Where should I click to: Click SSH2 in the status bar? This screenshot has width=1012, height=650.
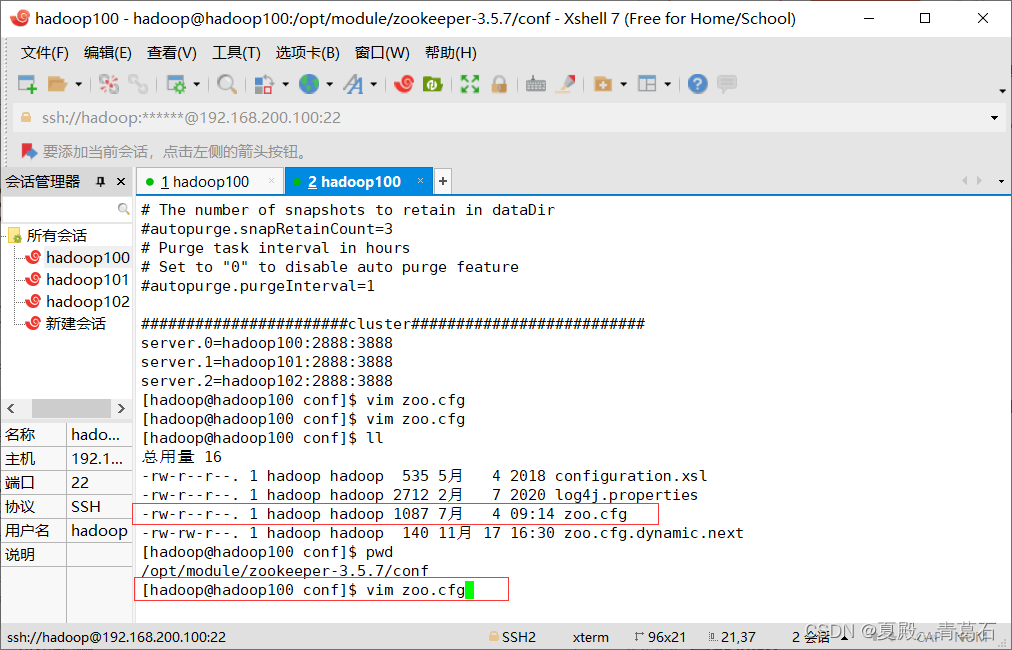[519, 637]
